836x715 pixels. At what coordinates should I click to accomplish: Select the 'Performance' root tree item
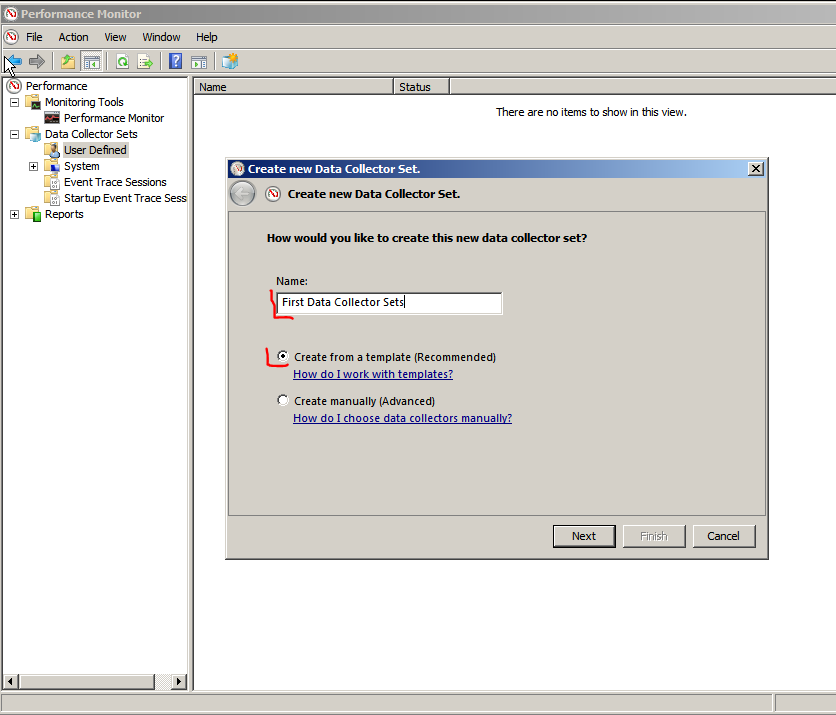click(57, 86)
